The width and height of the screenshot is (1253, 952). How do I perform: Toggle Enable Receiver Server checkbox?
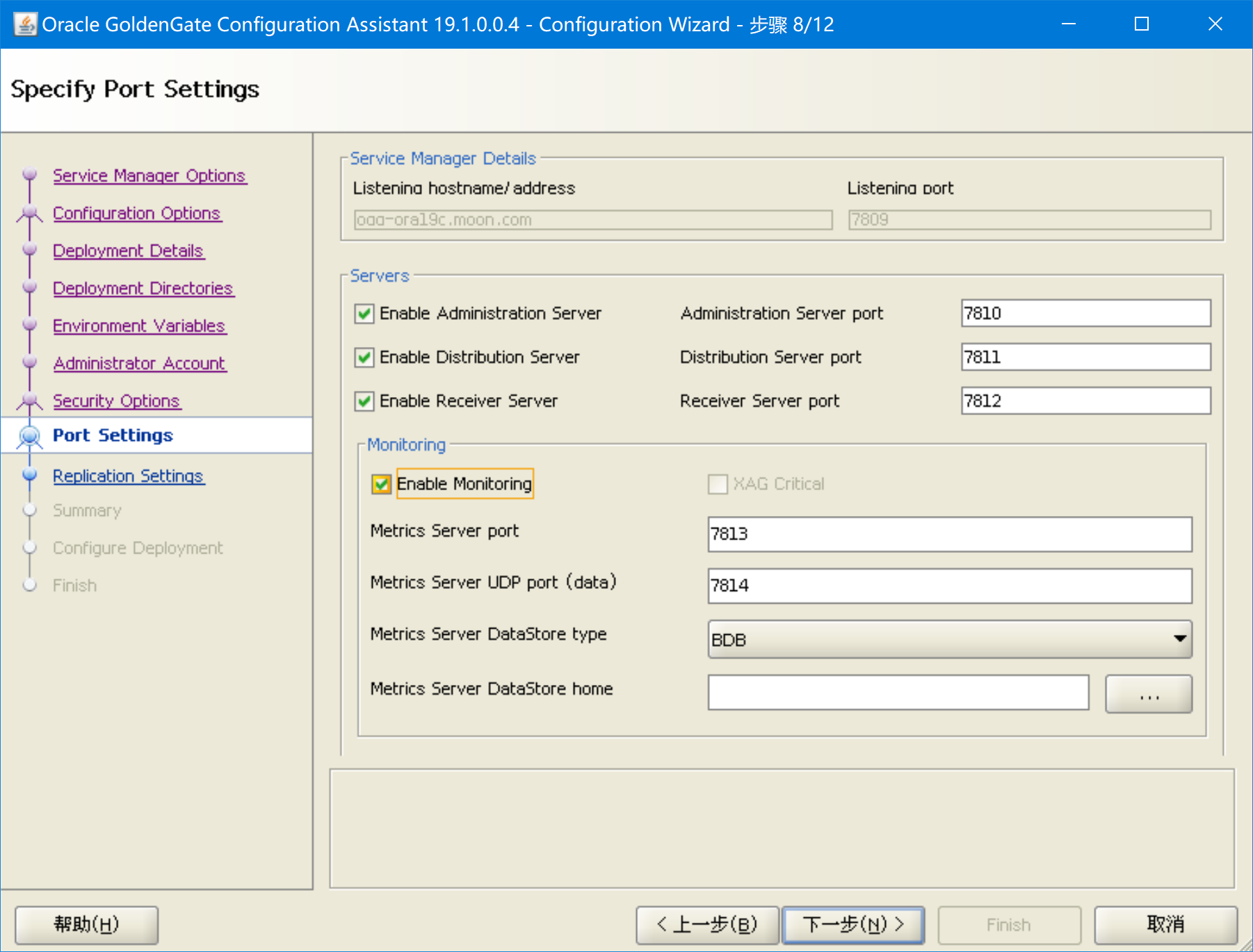tap(364, 401)
